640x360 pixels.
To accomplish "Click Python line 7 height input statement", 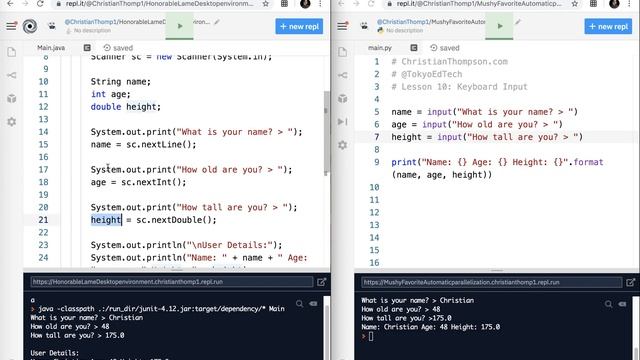I will pos(487,137).
